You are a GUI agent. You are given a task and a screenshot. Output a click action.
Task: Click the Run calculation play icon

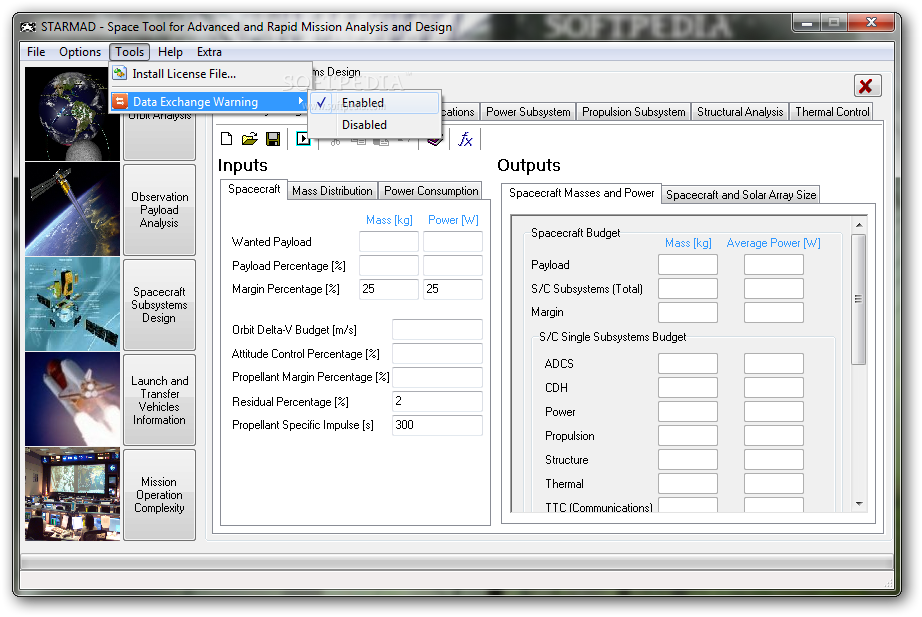tap(302, 139)
